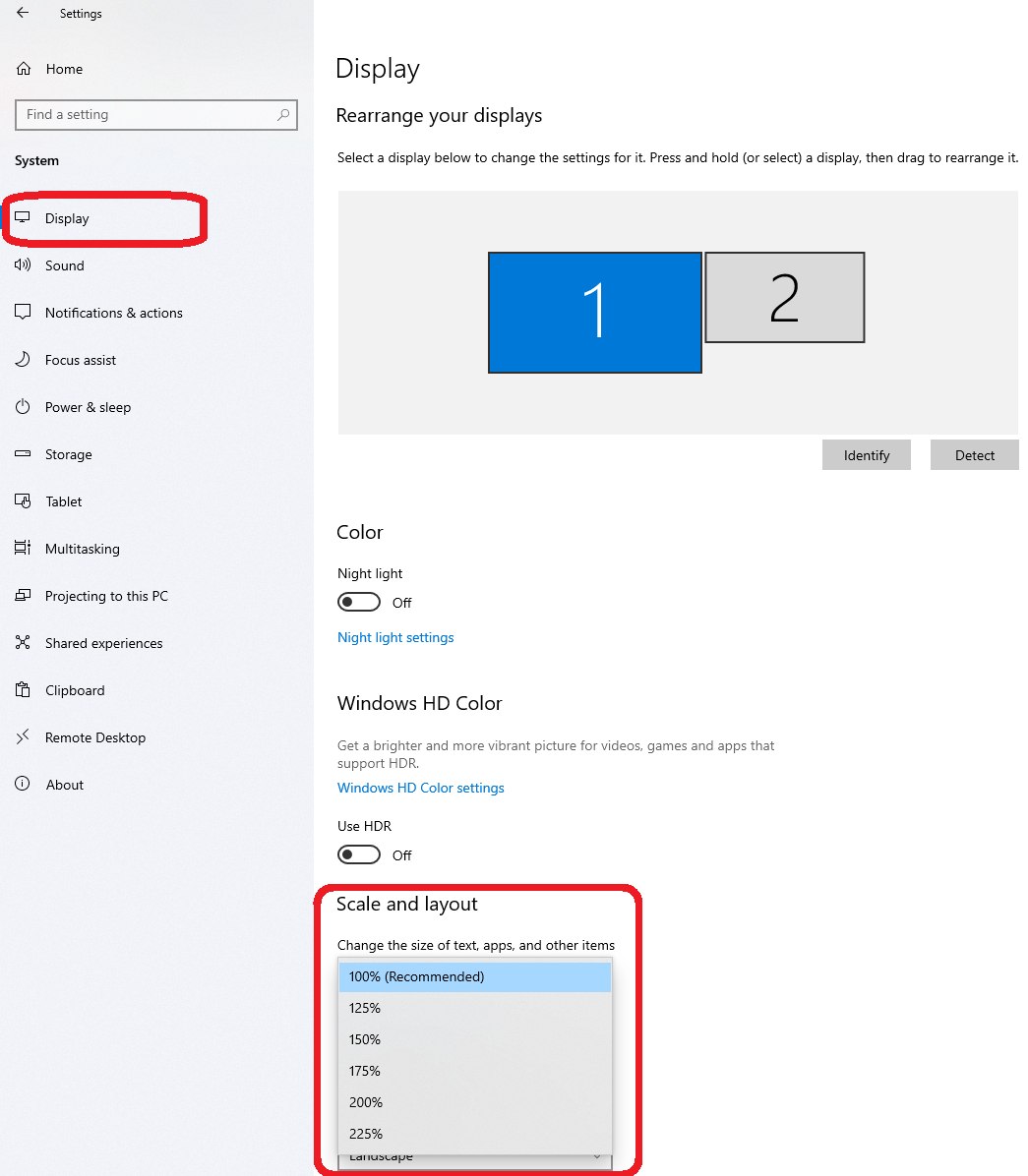Click the search magnifier icon
The height and width of the screenshot is (1176, 1028).
(x=283, y=115)
